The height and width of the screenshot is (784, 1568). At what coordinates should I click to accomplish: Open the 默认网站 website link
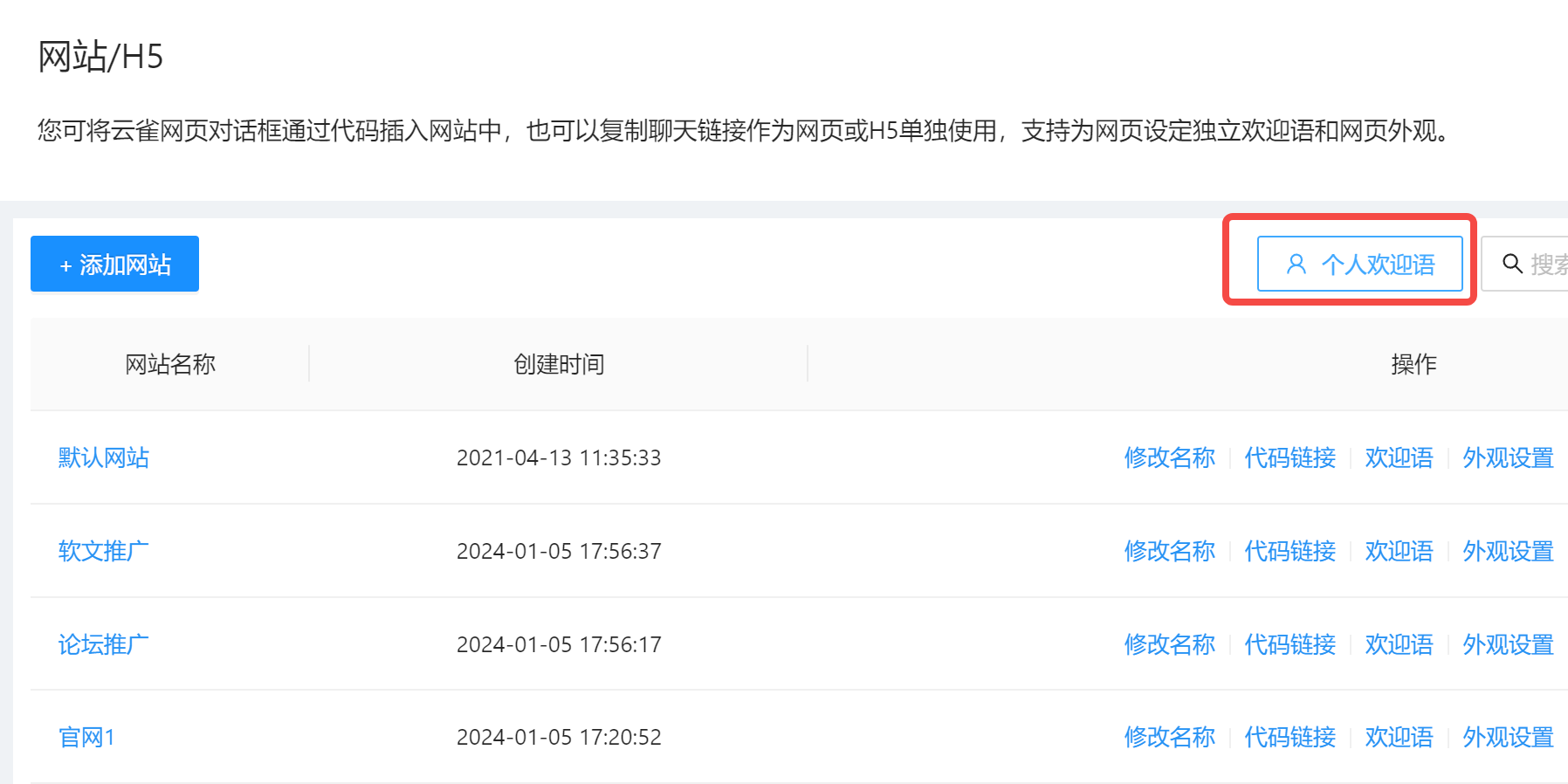click(x=103, y=457)
